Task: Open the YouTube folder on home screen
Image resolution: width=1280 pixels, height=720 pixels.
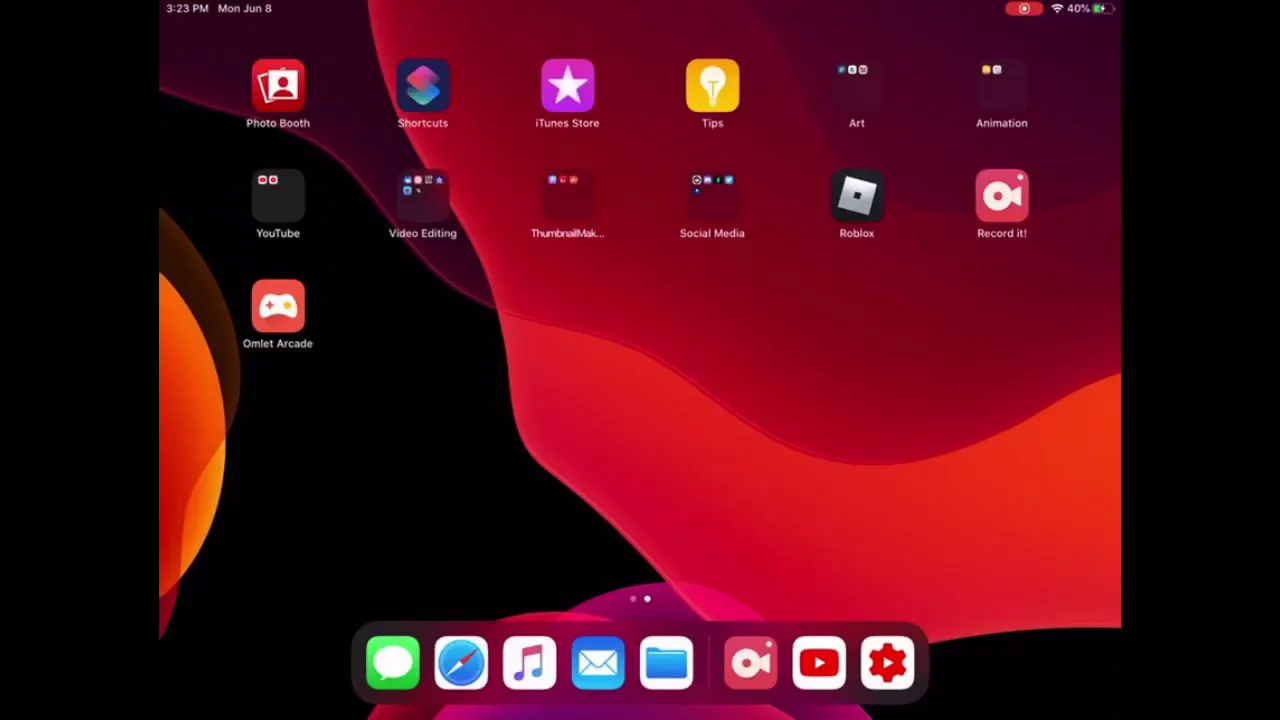Action: 278,196
